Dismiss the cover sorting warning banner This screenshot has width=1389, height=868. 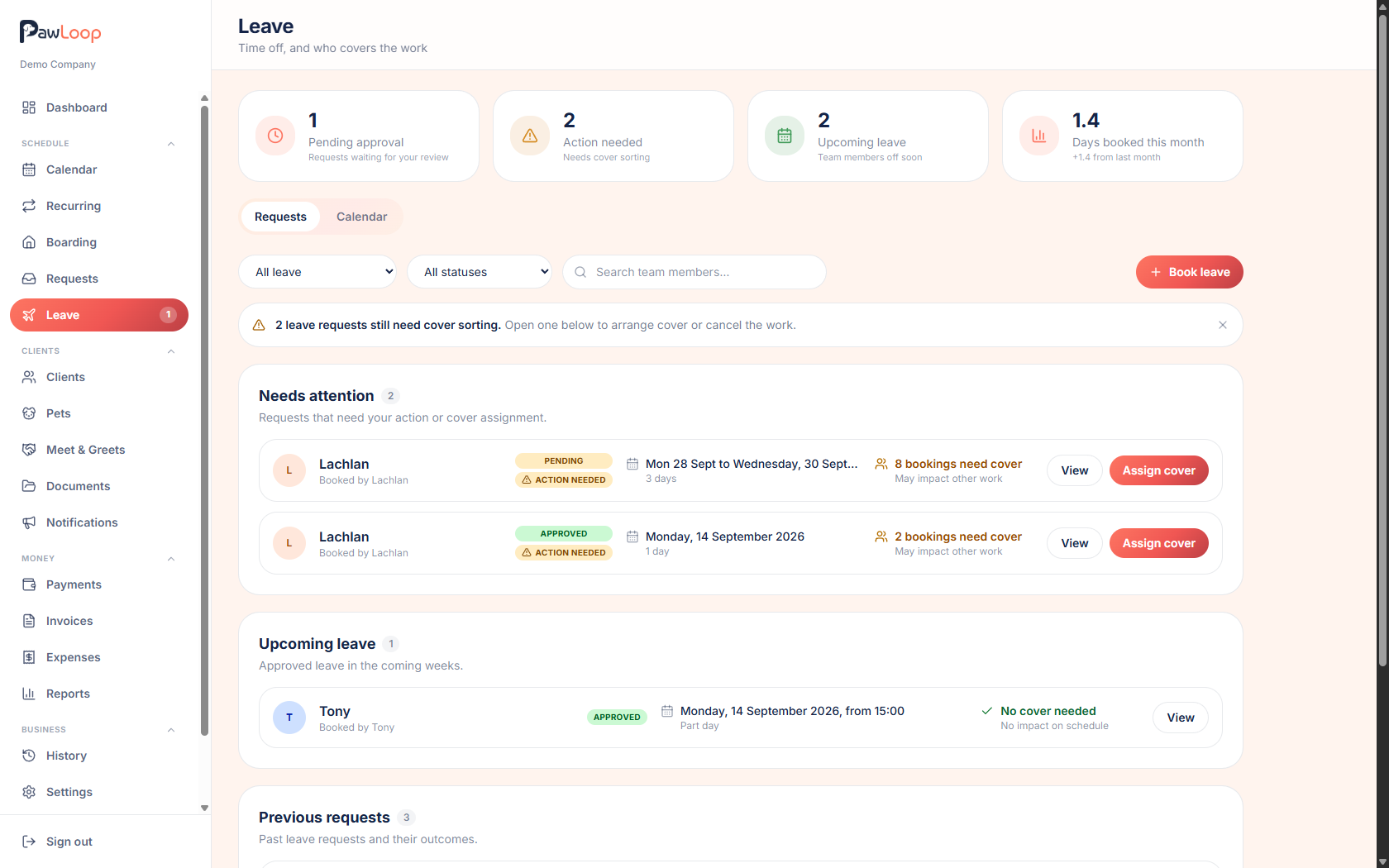point(1223,325)
